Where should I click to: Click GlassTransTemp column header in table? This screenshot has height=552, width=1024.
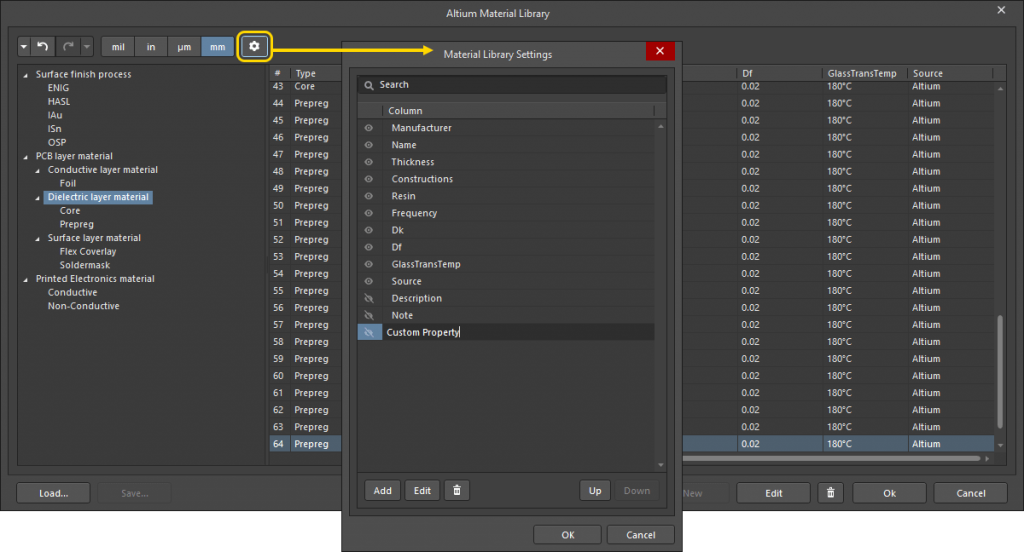(x=862, y=73)
